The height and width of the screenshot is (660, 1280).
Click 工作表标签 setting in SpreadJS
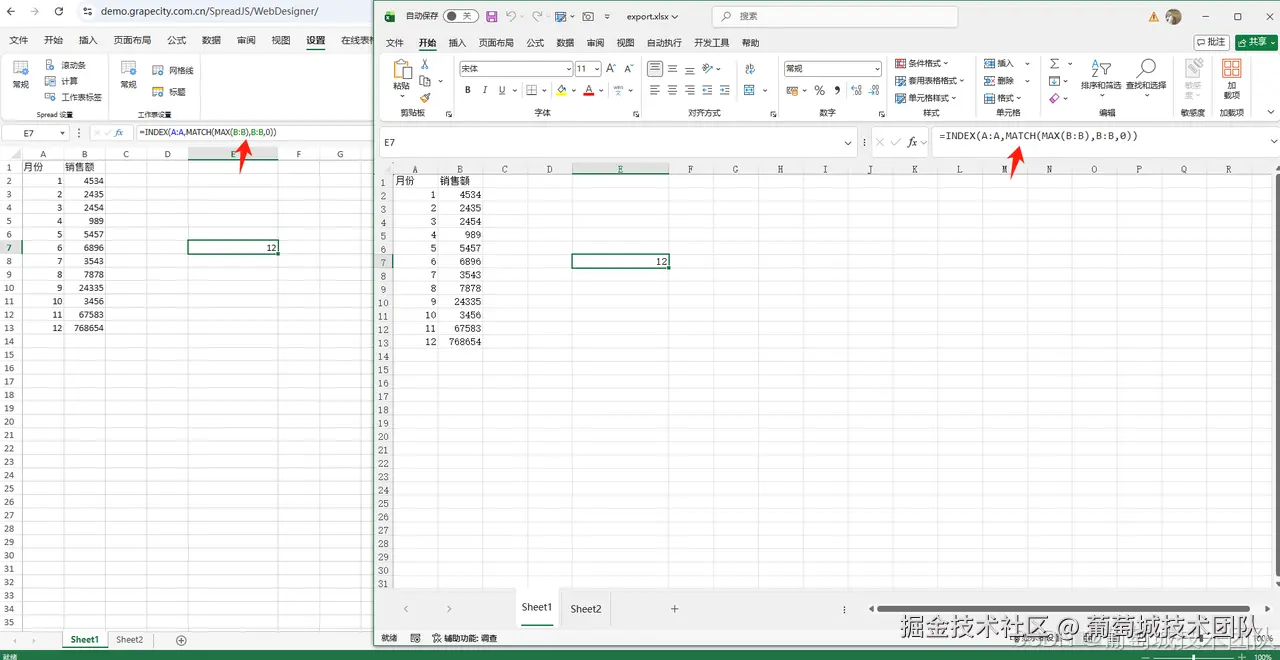(73, 97)
